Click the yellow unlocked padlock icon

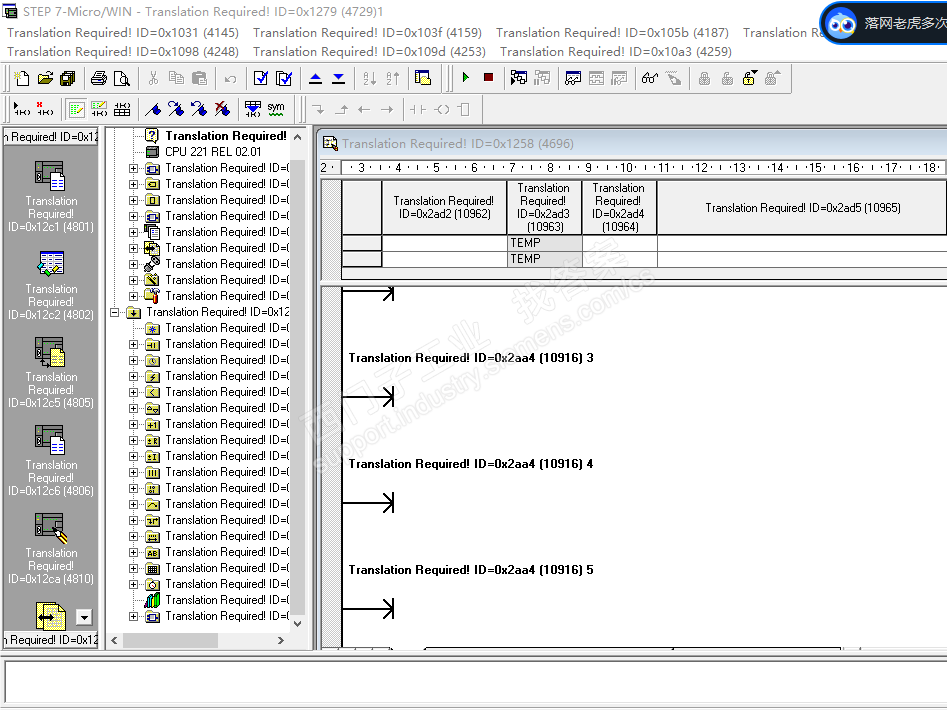coord(749,78)
